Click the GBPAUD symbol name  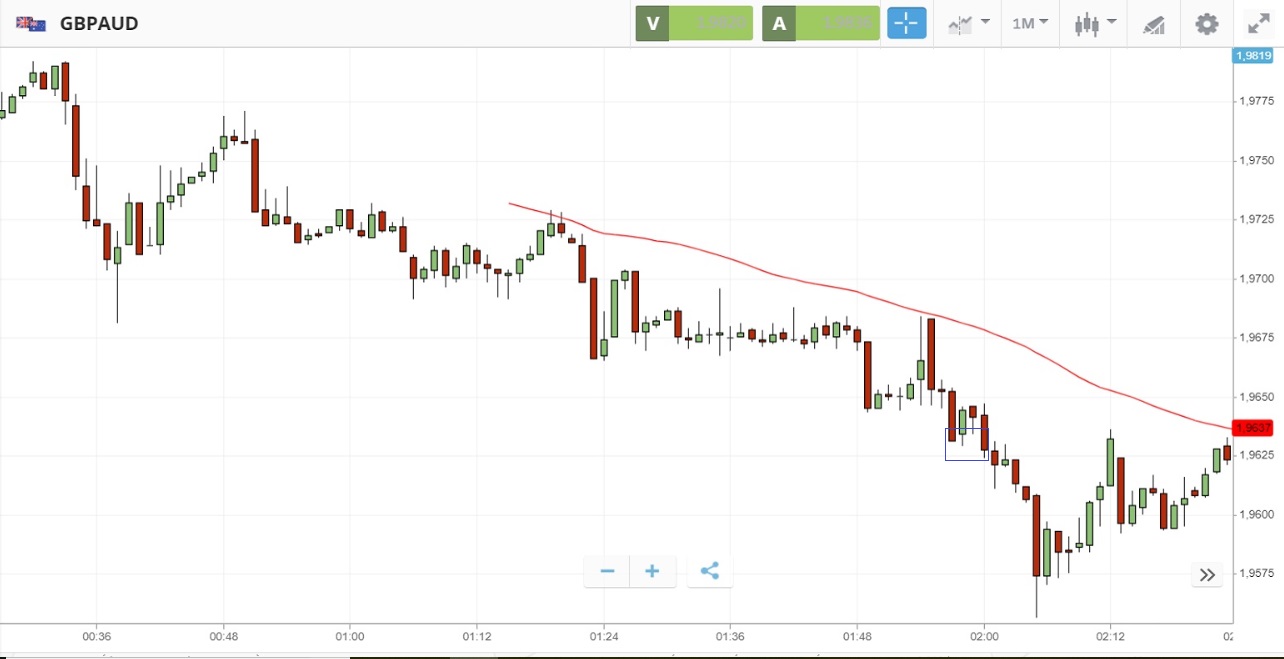coord(99,23)
